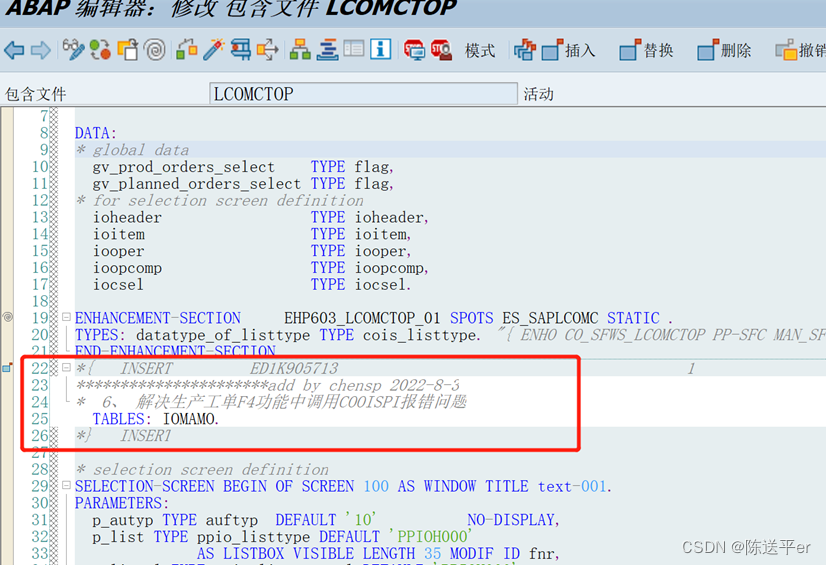Click the 'PARAMETERS:' keyword on line 30

pos(122,503)
